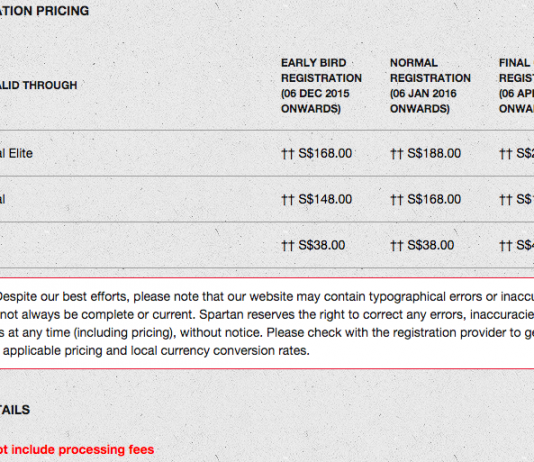
Task: Click the Details section heading
Action: pos(15,410)
